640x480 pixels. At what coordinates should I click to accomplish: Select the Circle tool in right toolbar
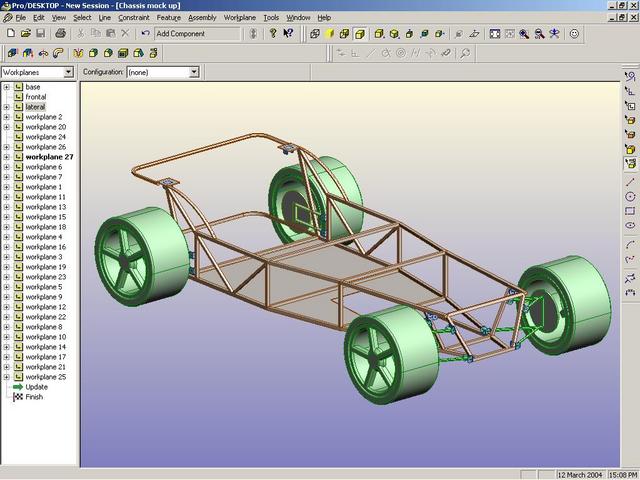click(630, 196)
